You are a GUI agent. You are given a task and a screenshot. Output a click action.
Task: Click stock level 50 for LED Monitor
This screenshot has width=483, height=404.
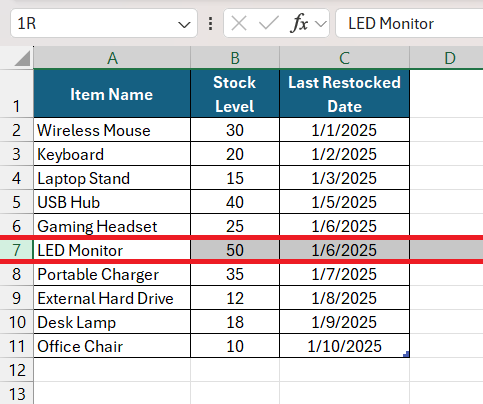[x=235, y=250]
